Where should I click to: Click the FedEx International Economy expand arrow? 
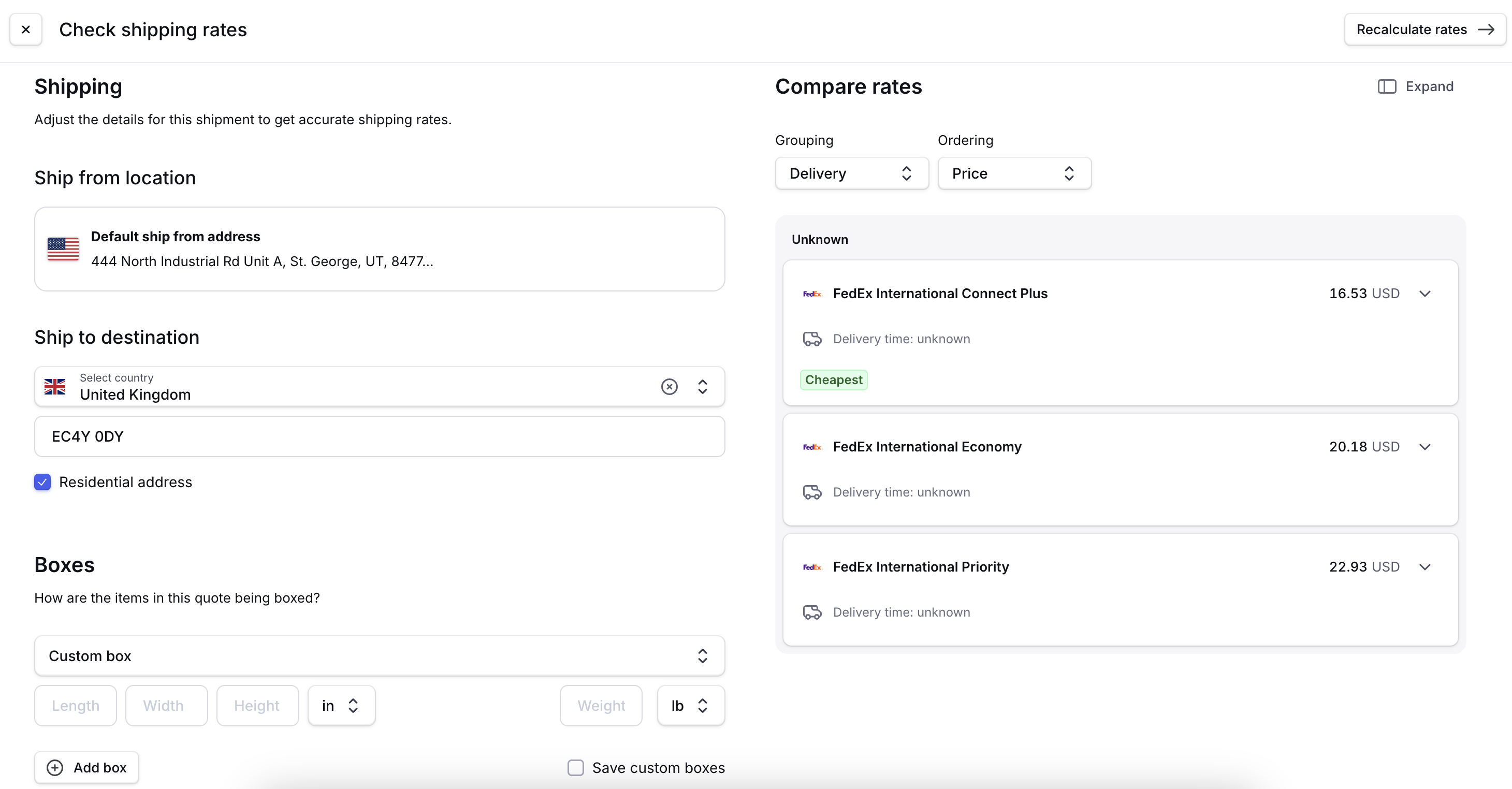coord(1426,447)
